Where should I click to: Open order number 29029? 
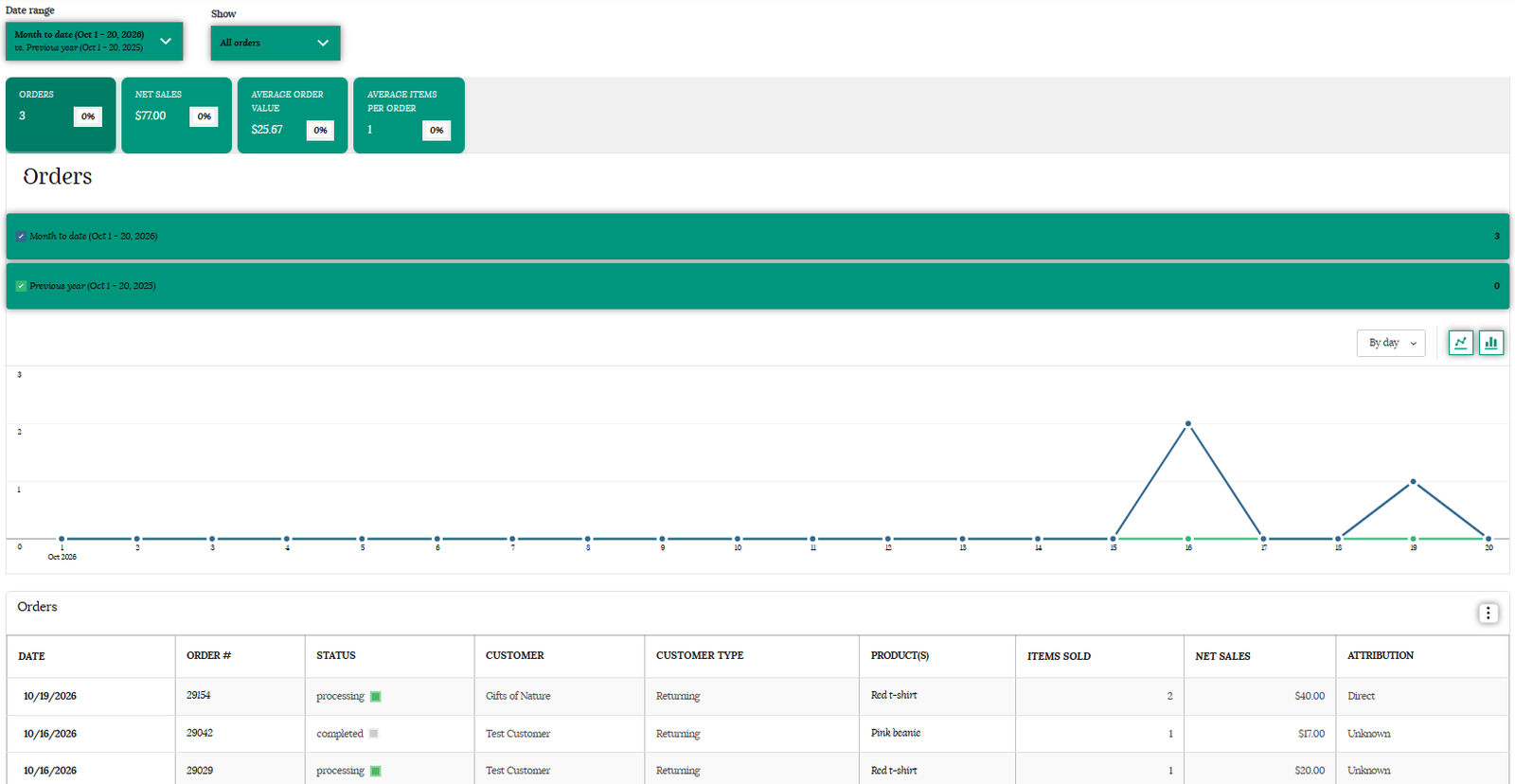tap(200, 771)
